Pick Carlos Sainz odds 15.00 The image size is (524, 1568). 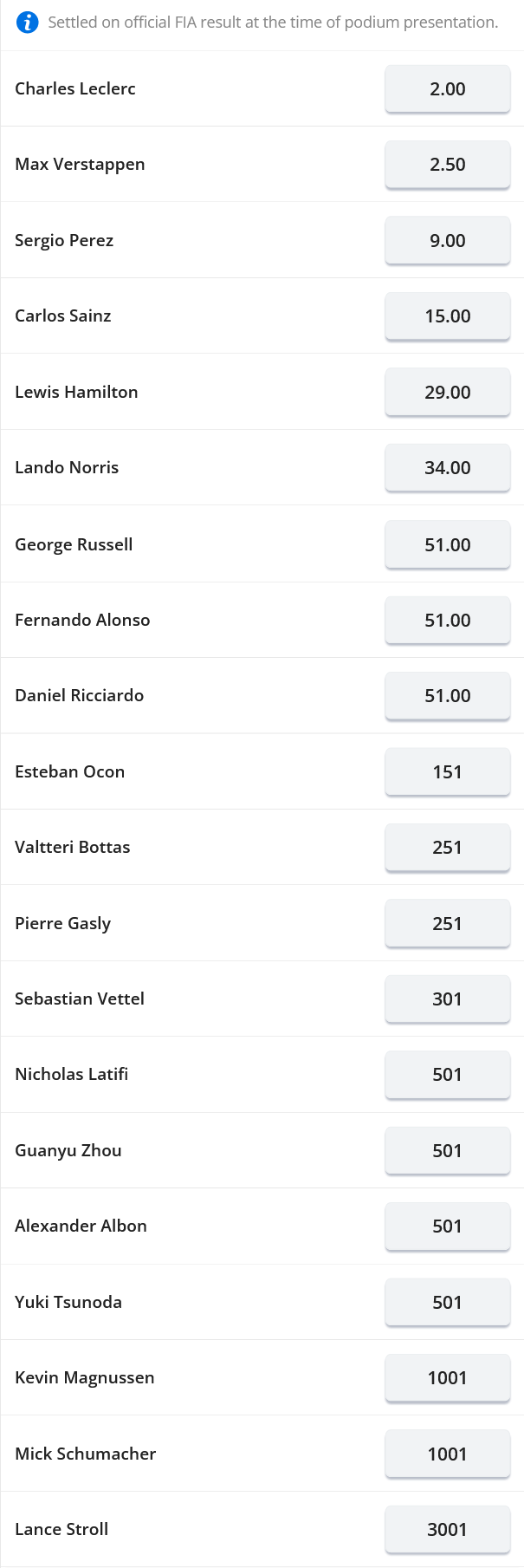coord(447,316)
